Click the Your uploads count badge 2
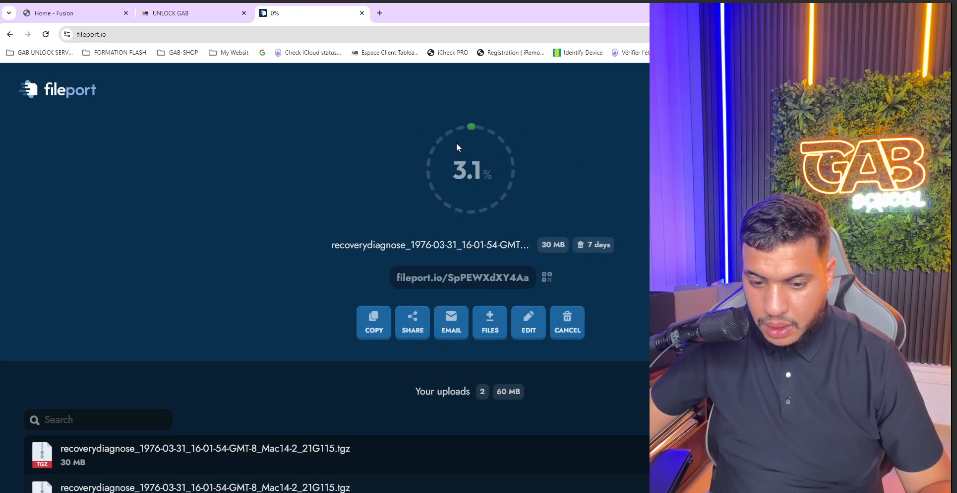Image resolution: width=957 pixels, height=493 pixels. tap(482, 392)
